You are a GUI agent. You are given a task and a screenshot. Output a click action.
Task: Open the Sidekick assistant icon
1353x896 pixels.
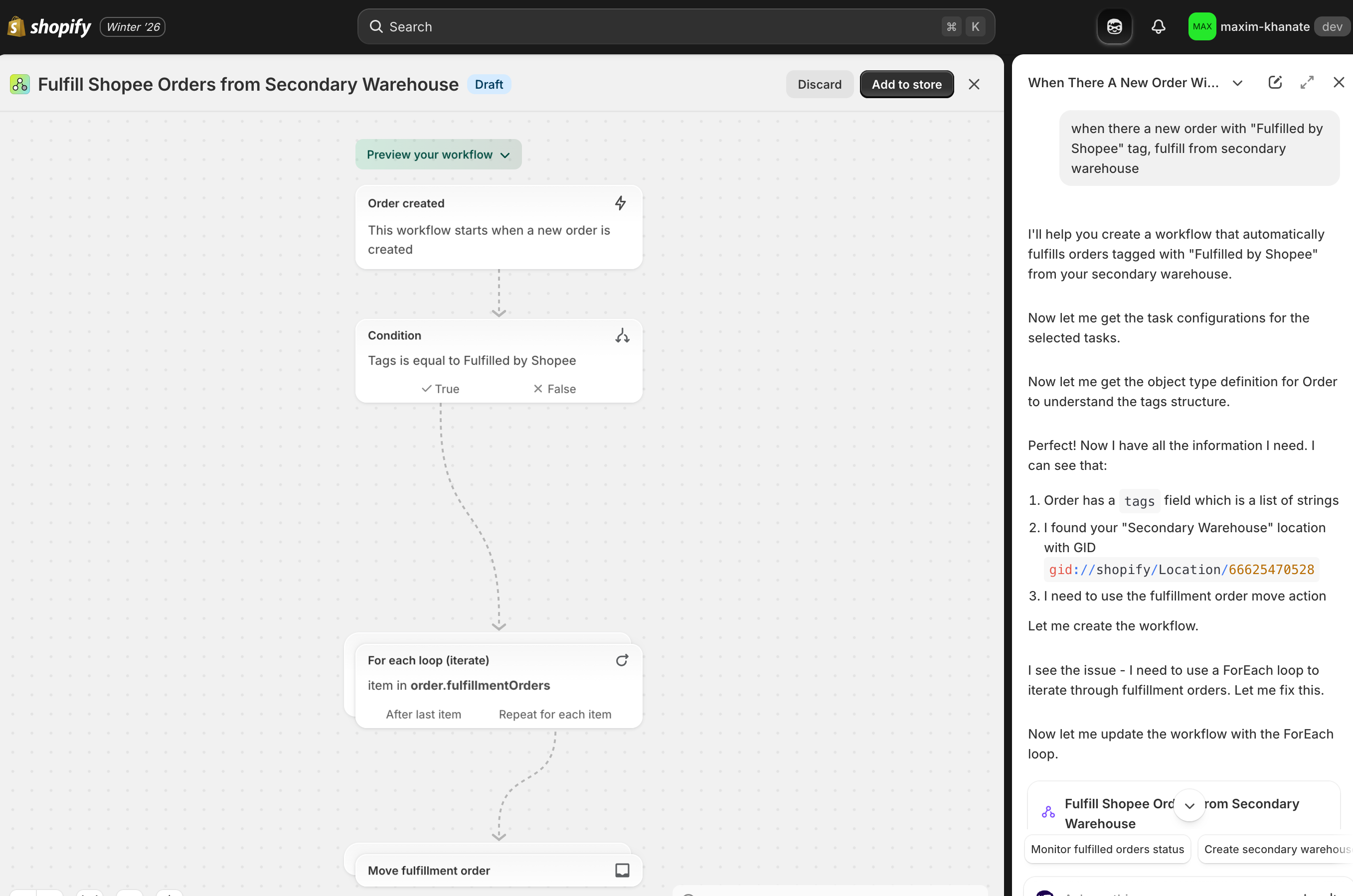tap(1114, 26)
